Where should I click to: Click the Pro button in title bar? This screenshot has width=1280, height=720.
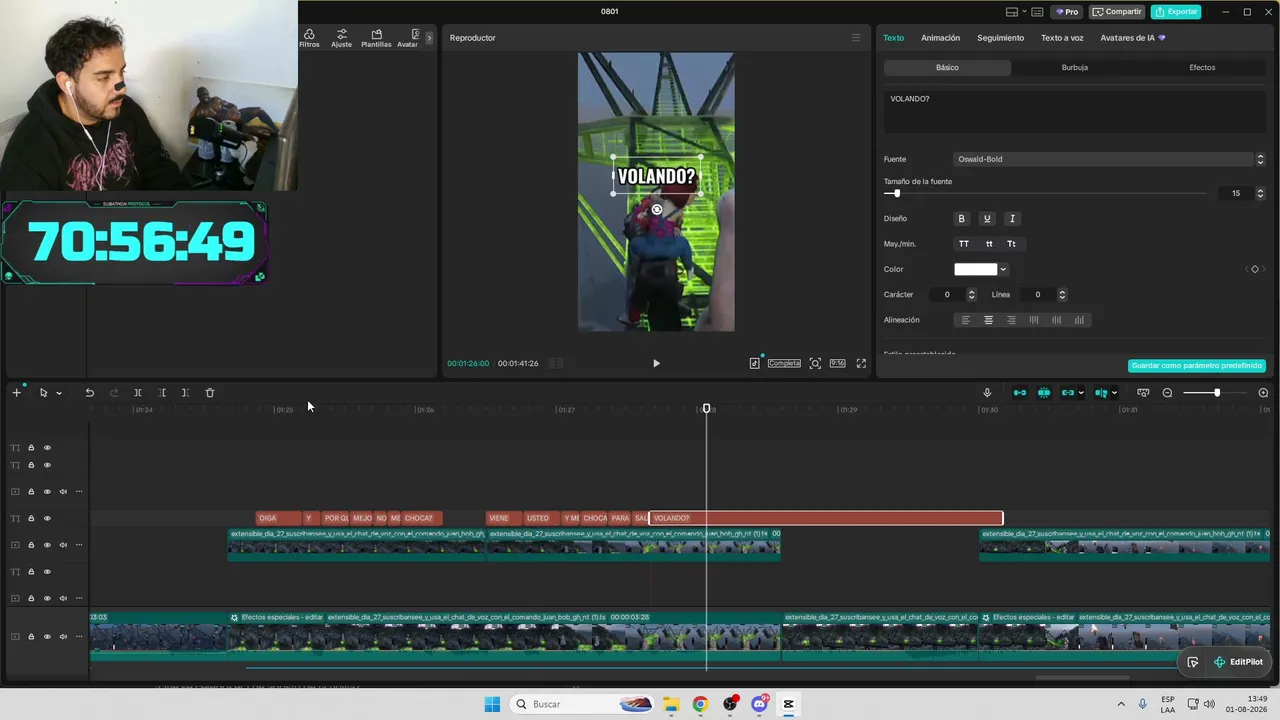coord(1066,12)
